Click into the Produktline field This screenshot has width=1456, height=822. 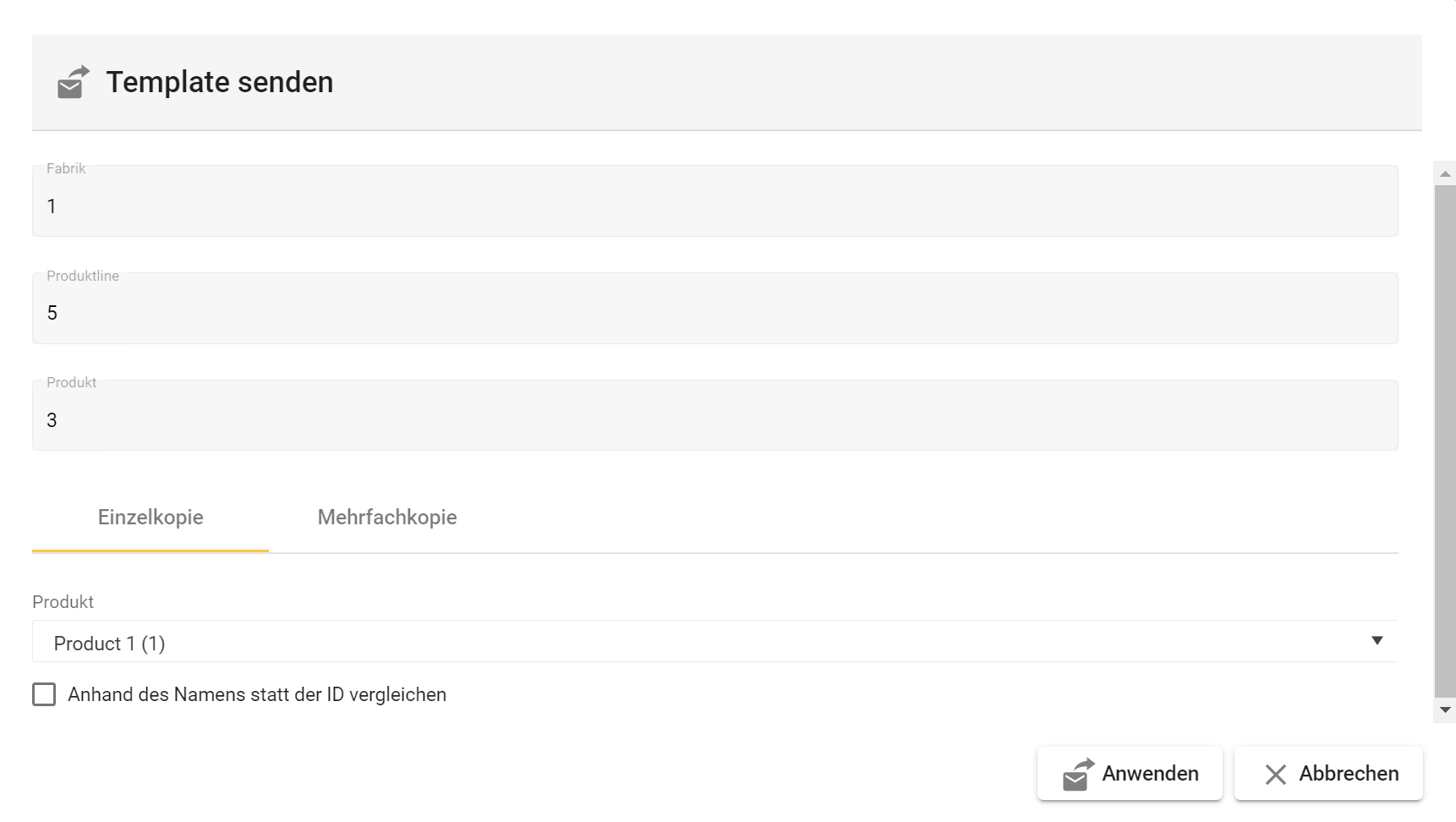(x=714, y=313)
